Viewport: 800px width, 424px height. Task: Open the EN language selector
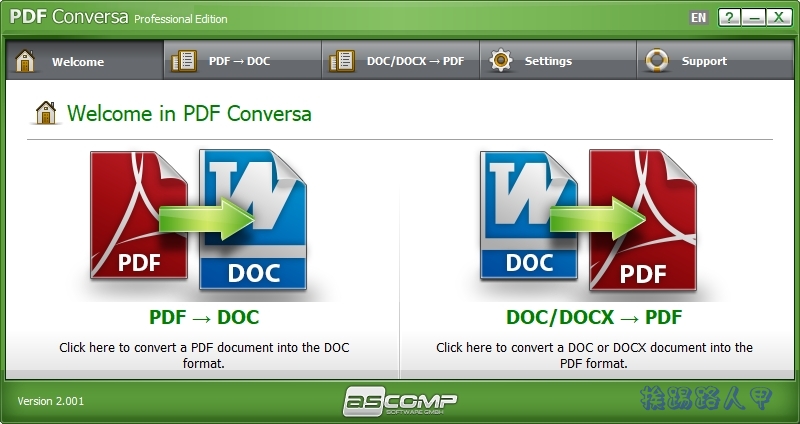699,18
